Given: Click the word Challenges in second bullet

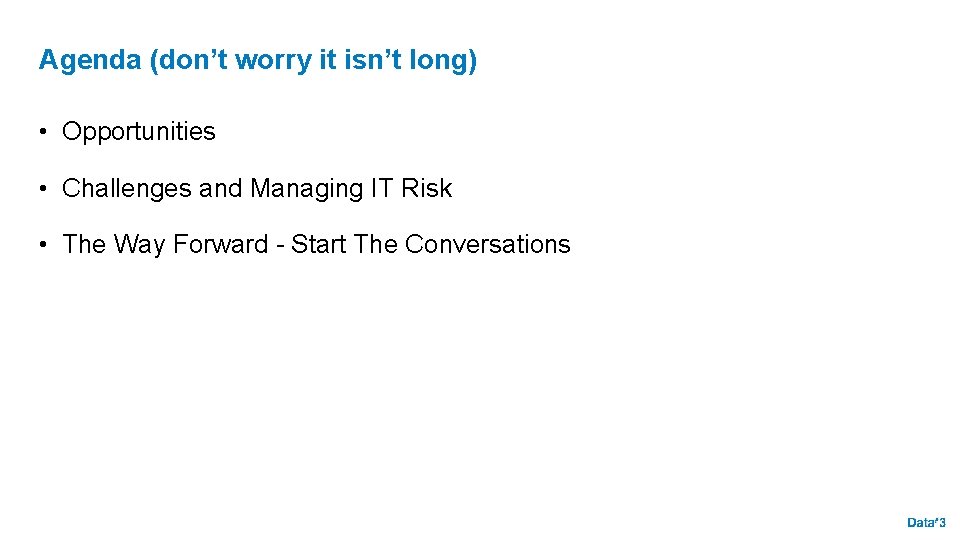Looking at the screenshot, I should point(127,189).
